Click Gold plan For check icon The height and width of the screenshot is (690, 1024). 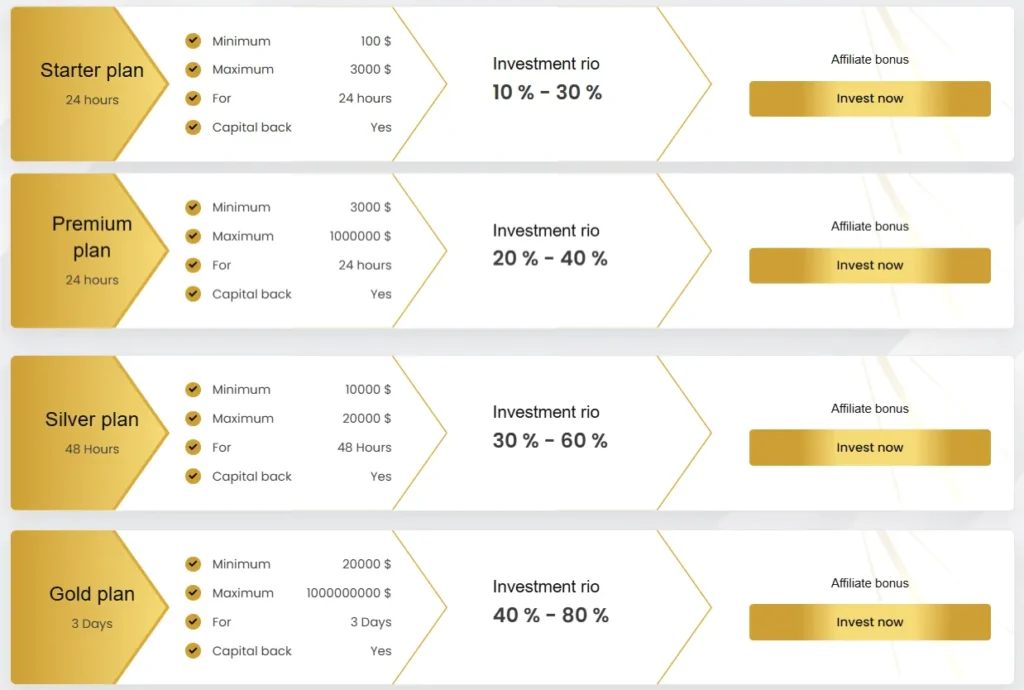click(193, 622)
